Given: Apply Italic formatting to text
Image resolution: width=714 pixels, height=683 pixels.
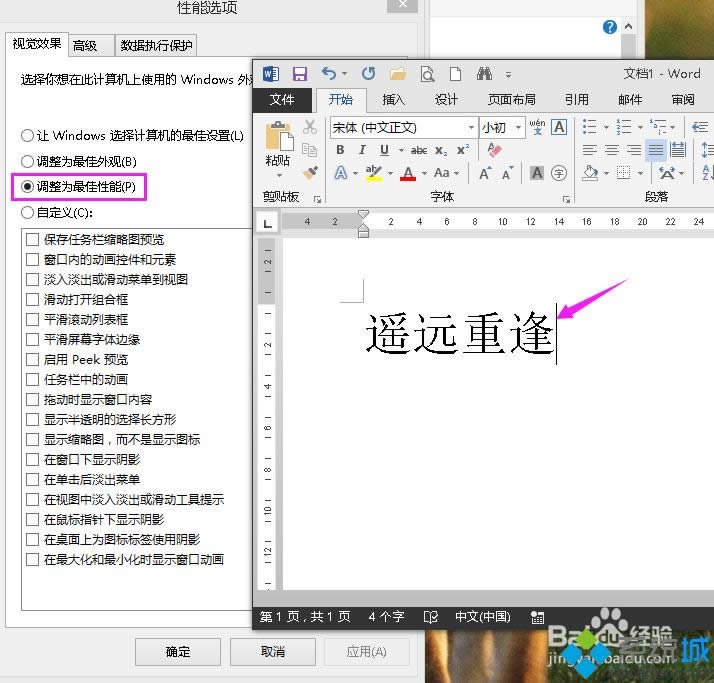Looking at the screenshot, I should pyautogui.click(x=362, y=150).
